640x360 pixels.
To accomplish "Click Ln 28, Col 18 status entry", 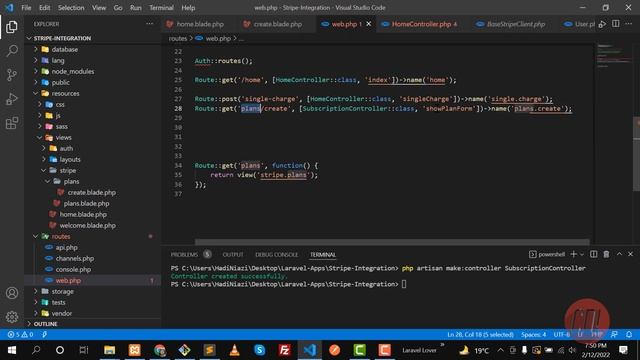I will coord(480,335).
